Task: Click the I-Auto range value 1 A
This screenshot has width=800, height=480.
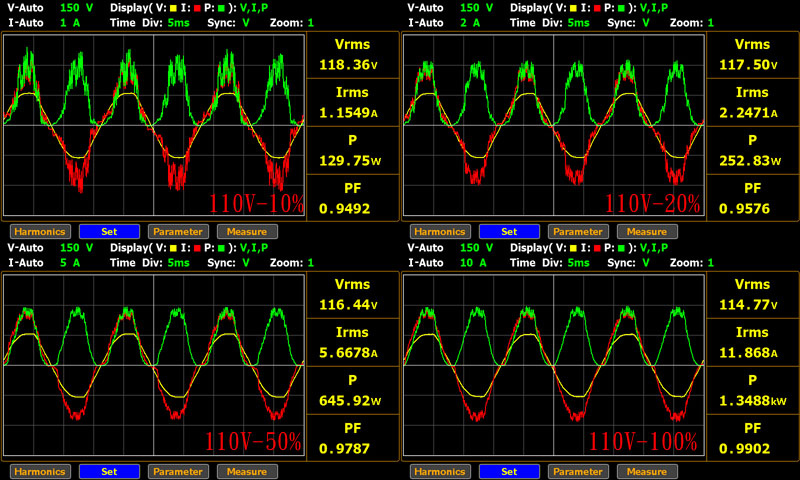Action: tap(70, 23)
